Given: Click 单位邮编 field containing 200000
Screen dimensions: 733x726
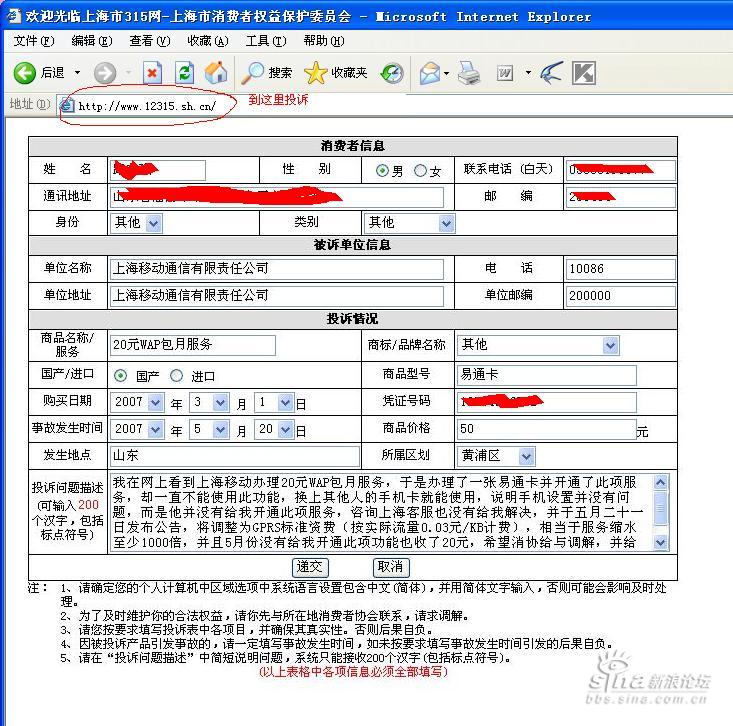Looking at the screenshot, I should (x=620, y=296).
